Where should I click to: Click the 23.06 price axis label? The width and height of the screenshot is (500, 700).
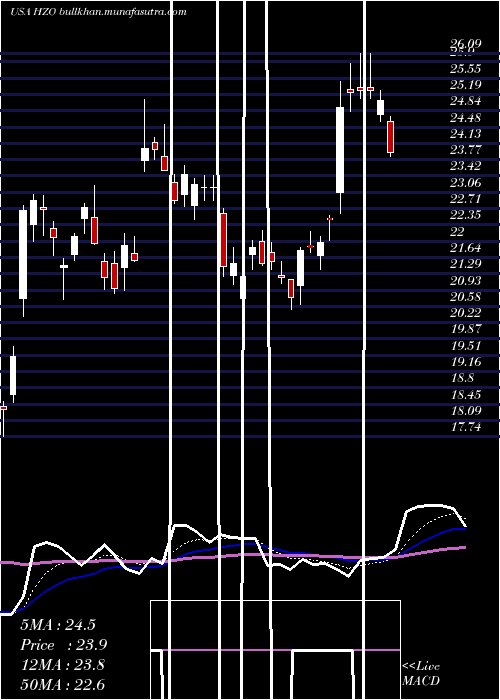tap(465, 183)
